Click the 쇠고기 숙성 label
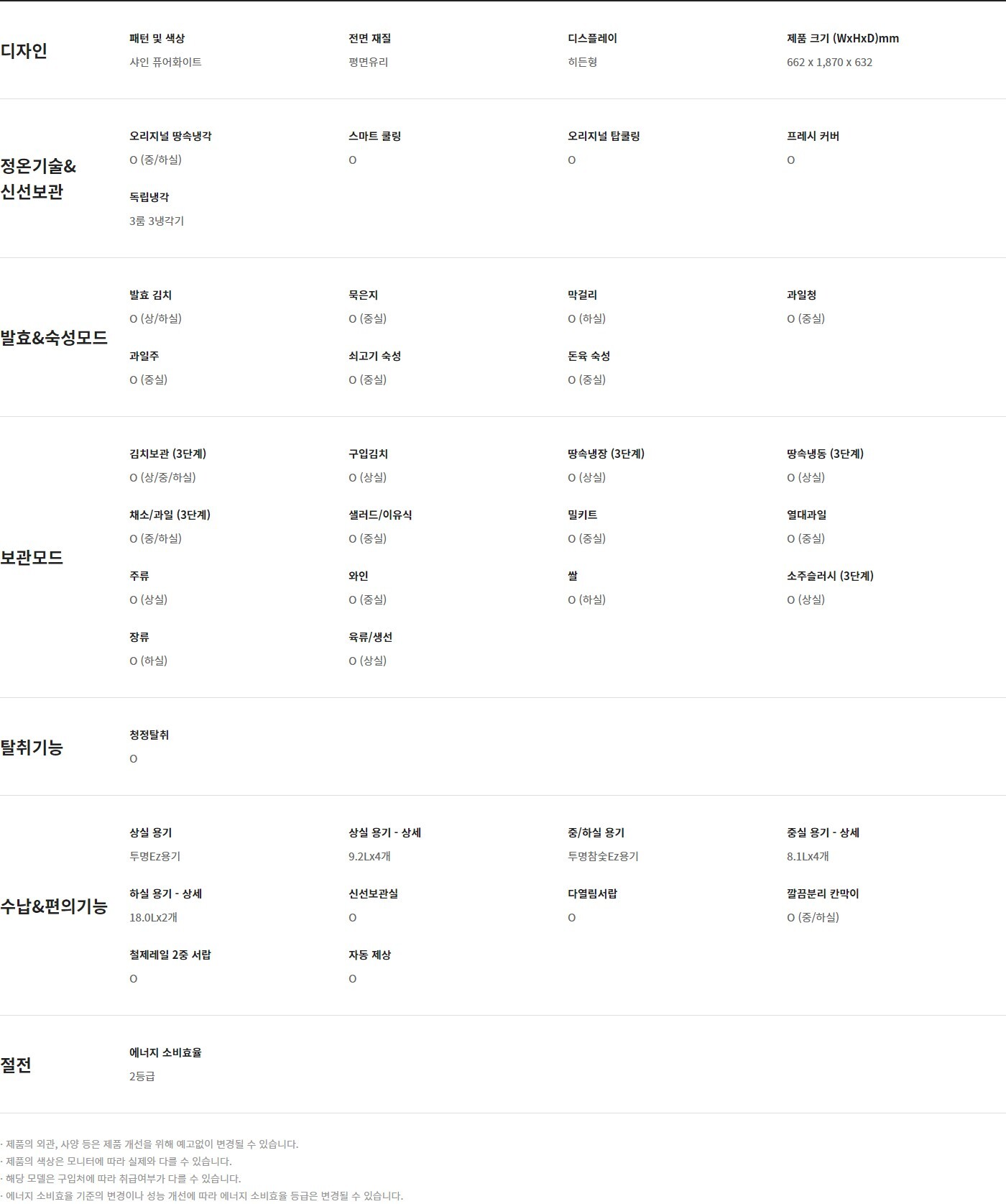 374,356
